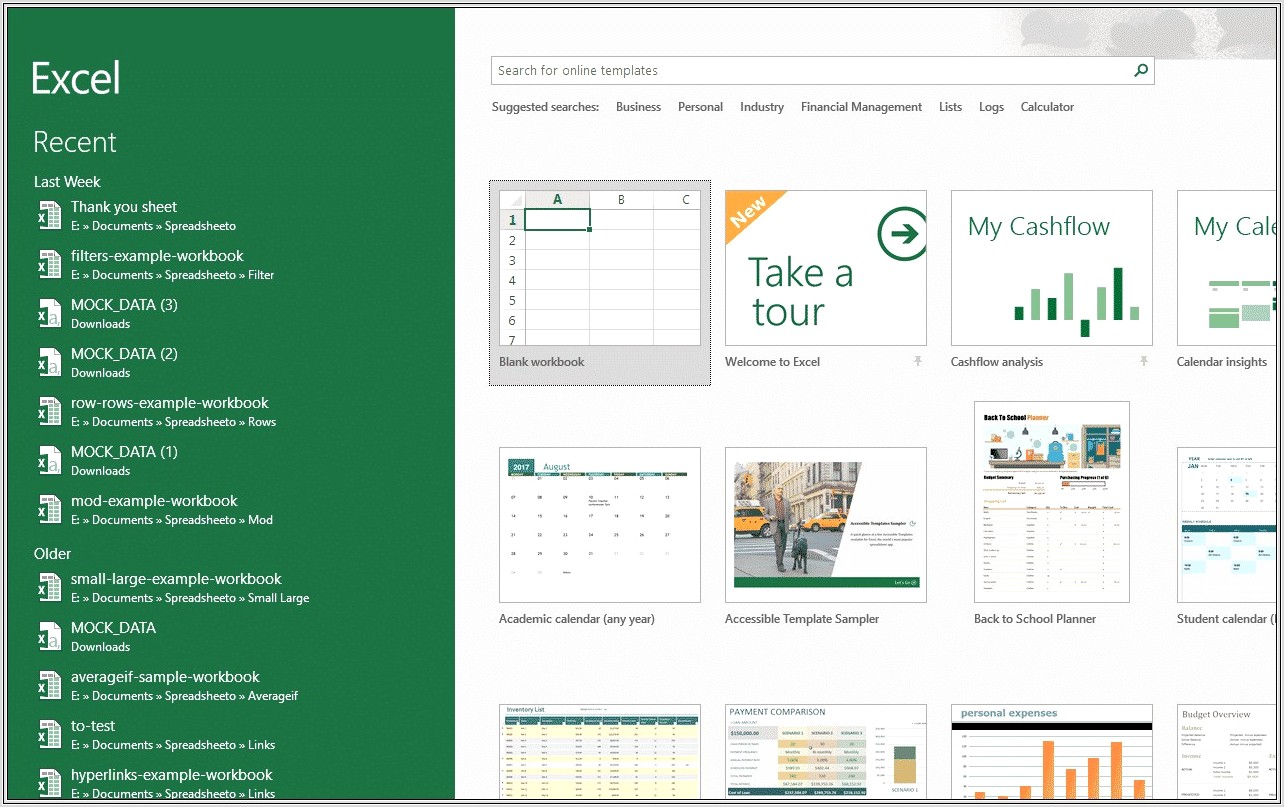
Task: Click the Cashflow analysis label
Action: [997, 362]
